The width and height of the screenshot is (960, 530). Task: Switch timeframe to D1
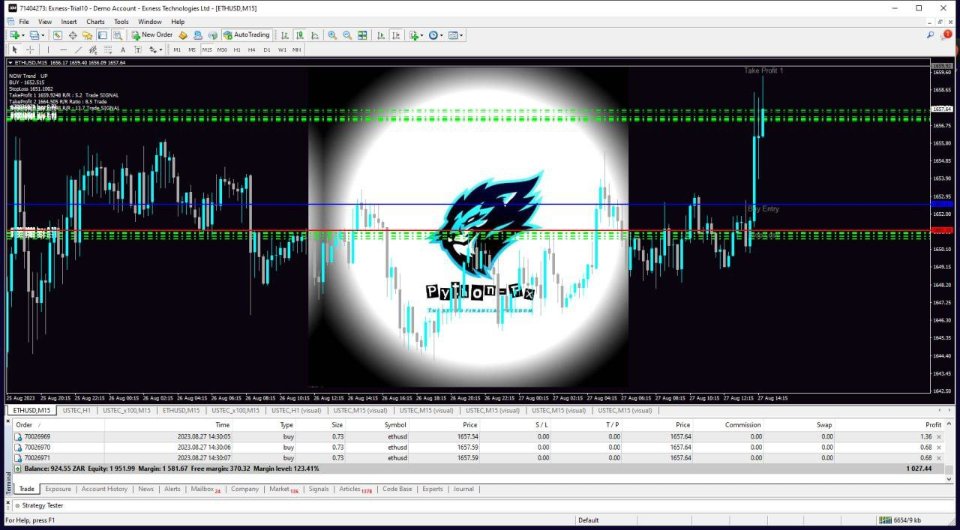pyautogui.click(x=267, y=50)
